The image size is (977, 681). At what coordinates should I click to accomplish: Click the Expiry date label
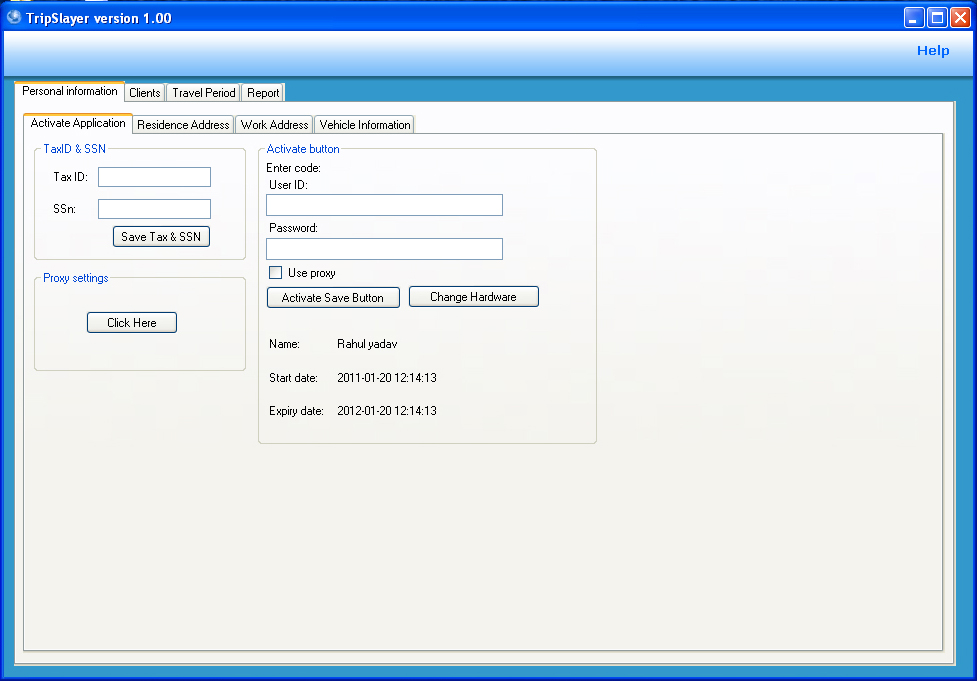click(x=297, y=411)
